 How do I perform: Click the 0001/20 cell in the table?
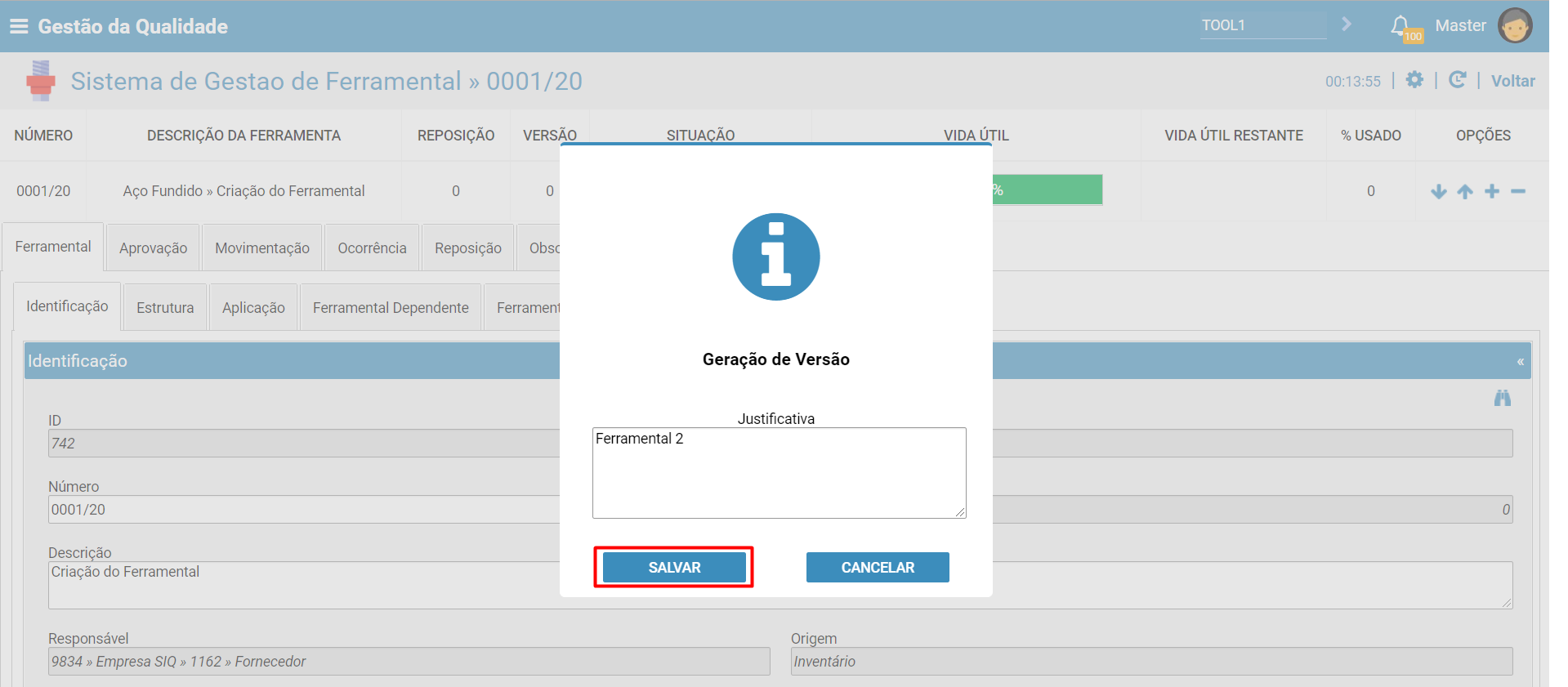click(x=43, y=191)
